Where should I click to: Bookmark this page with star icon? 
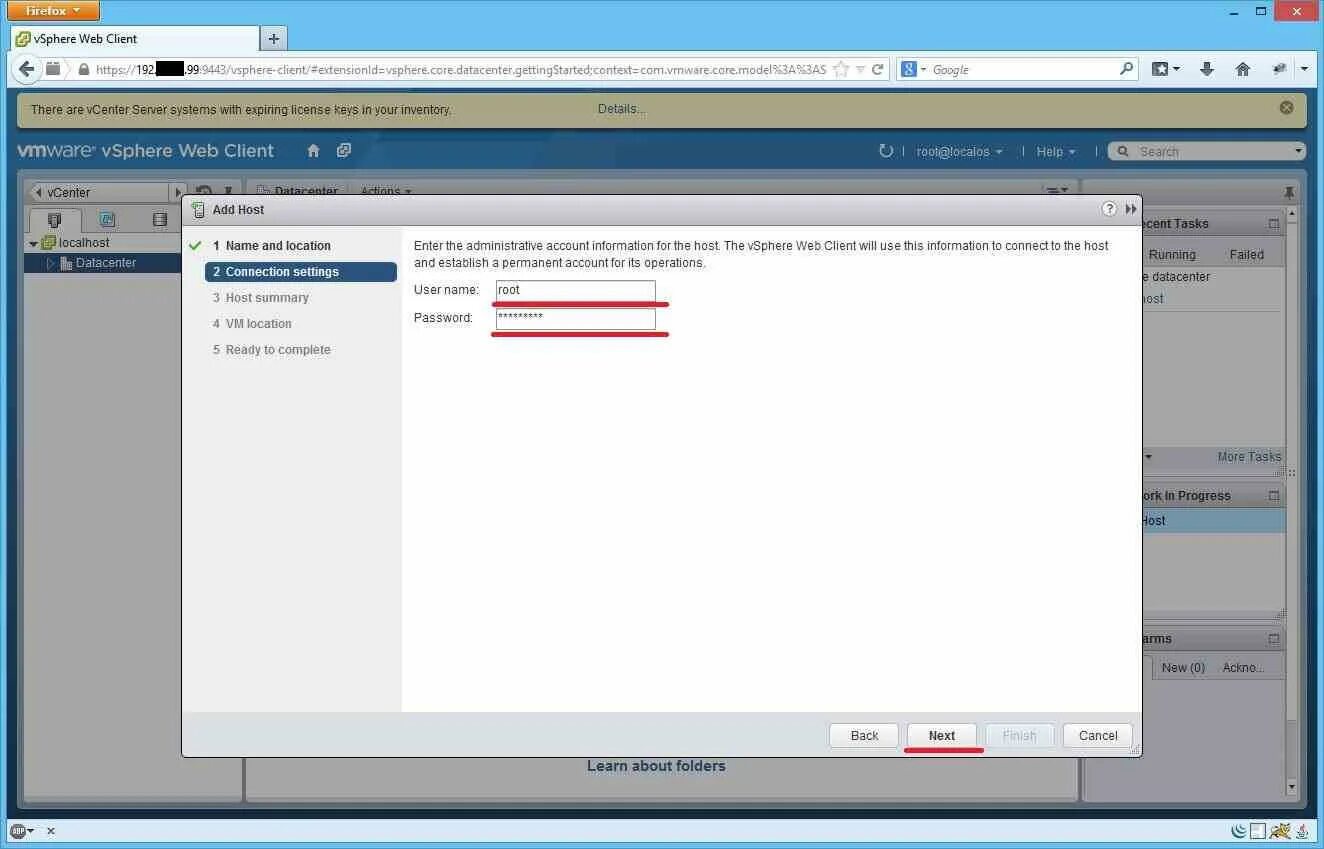coord(841,69)
